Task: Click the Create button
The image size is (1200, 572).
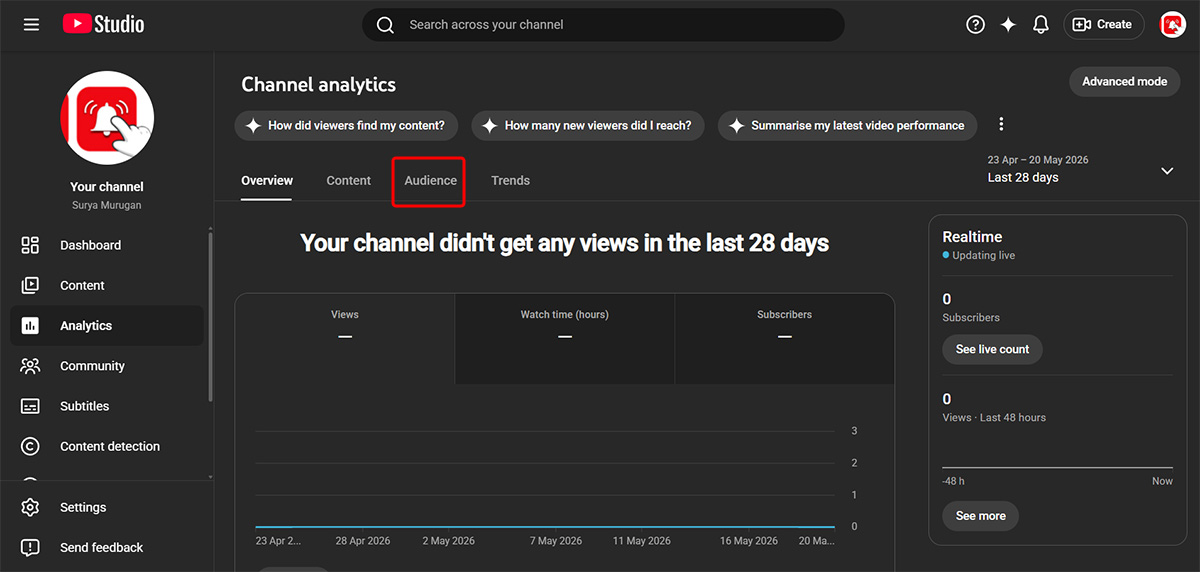Action: pyautogui.click(x=1103, y=25)
